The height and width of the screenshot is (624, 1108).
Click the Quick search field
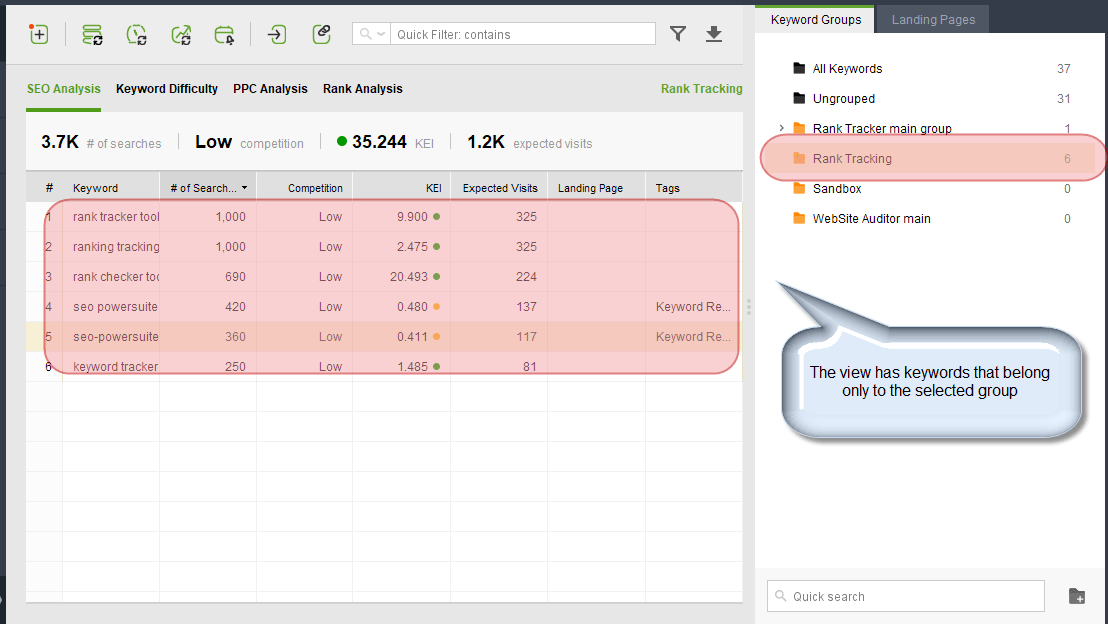pyautogui.click(x=905, y=596)
